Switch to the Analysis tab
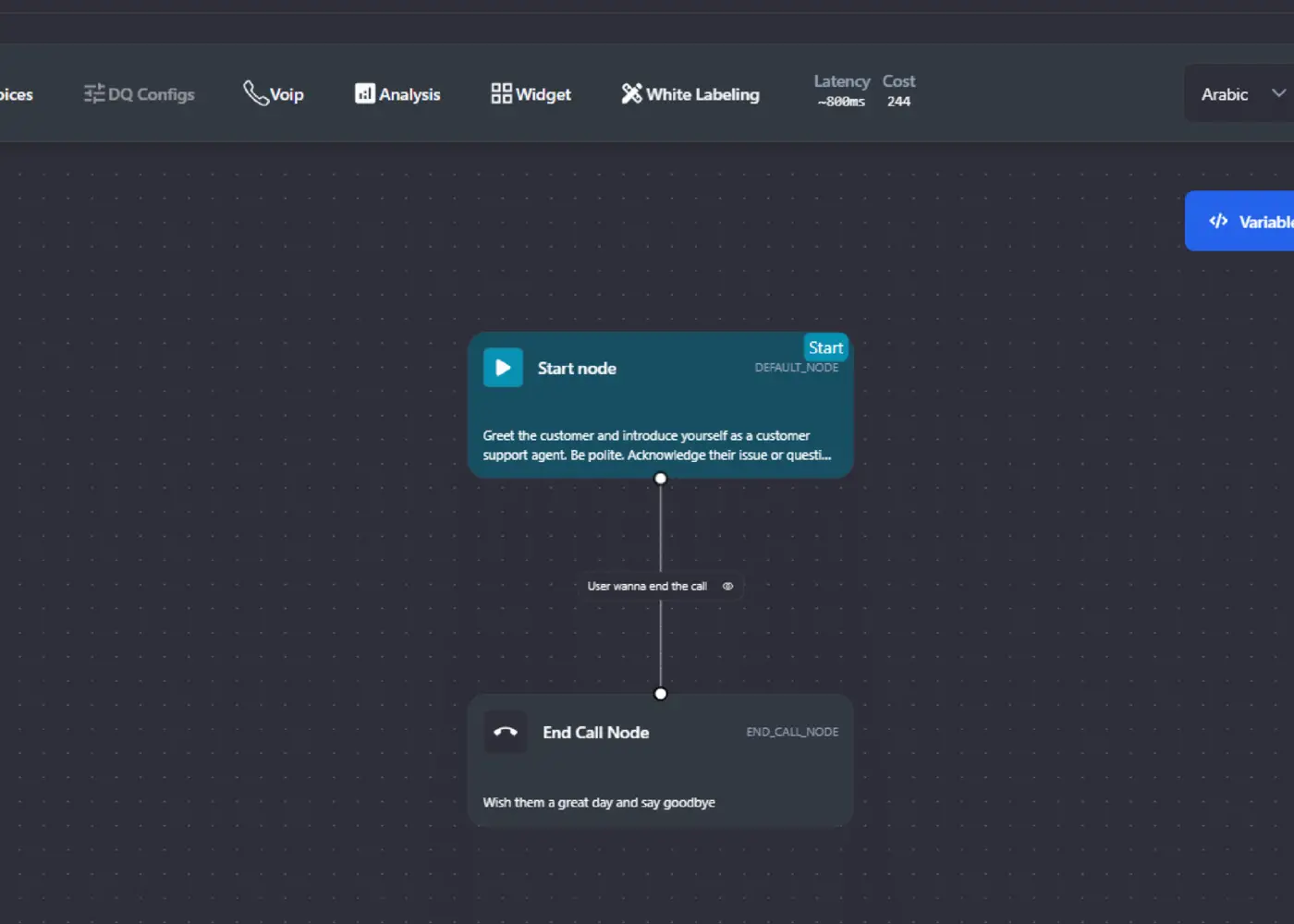 click(x=409, y=94)
